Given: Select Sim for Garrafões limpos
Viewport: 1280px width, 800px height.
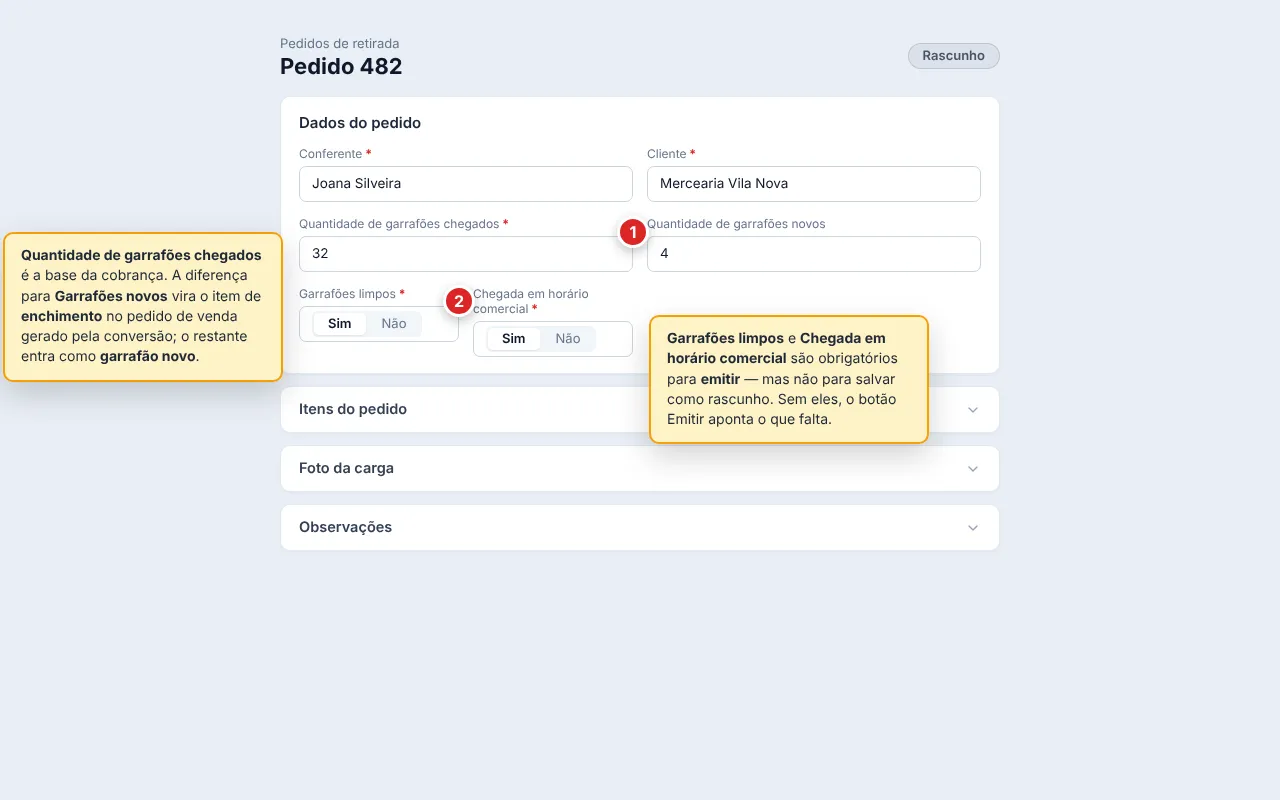Looking at the screenshot, I should point(340,324).
